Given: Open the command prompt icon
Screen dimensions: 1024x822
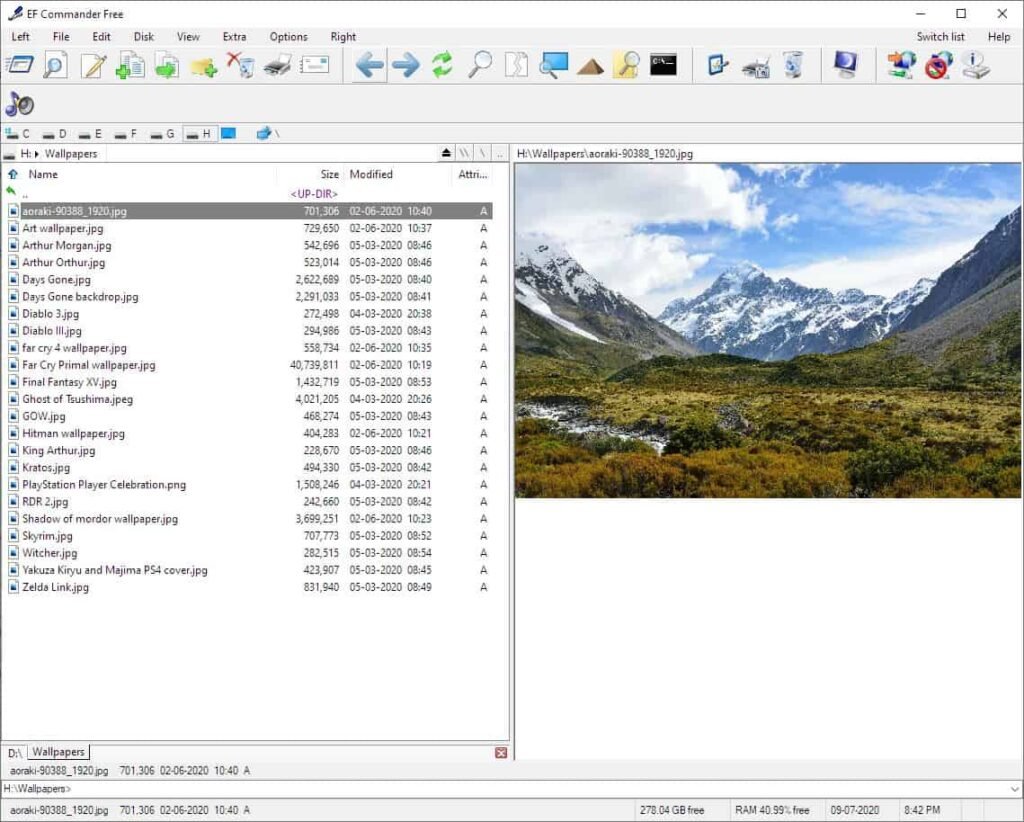Looking at the screenshot, I should tap(663, 65).
